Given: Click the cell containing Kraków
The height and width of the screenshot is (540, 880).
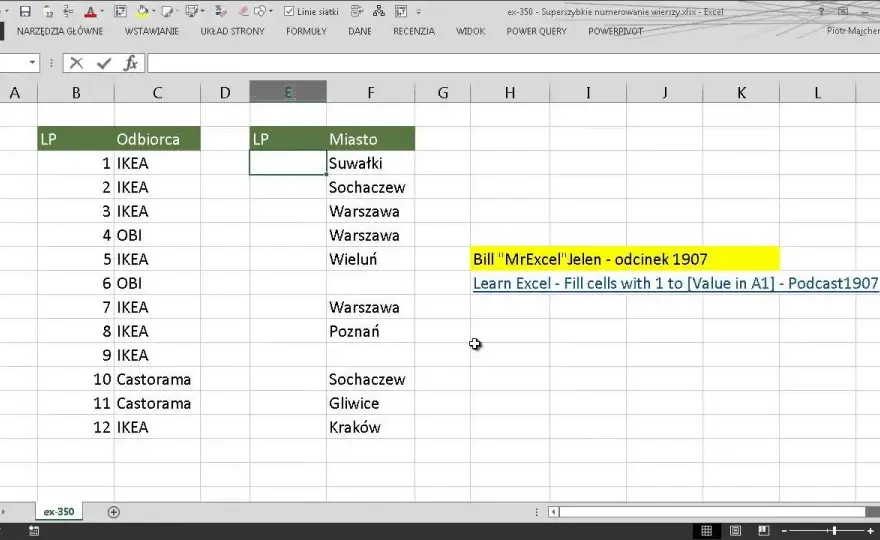Looking at the screenshot, I should tap(370, 427).
